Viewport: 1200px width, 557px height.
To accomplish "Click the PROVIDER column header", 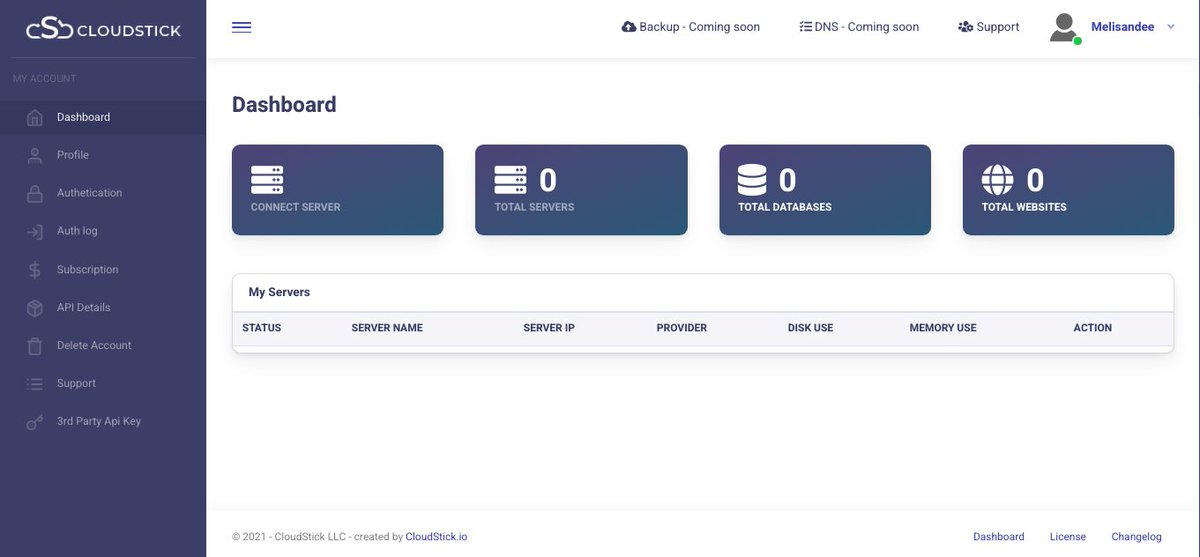I will click(682, 328).
